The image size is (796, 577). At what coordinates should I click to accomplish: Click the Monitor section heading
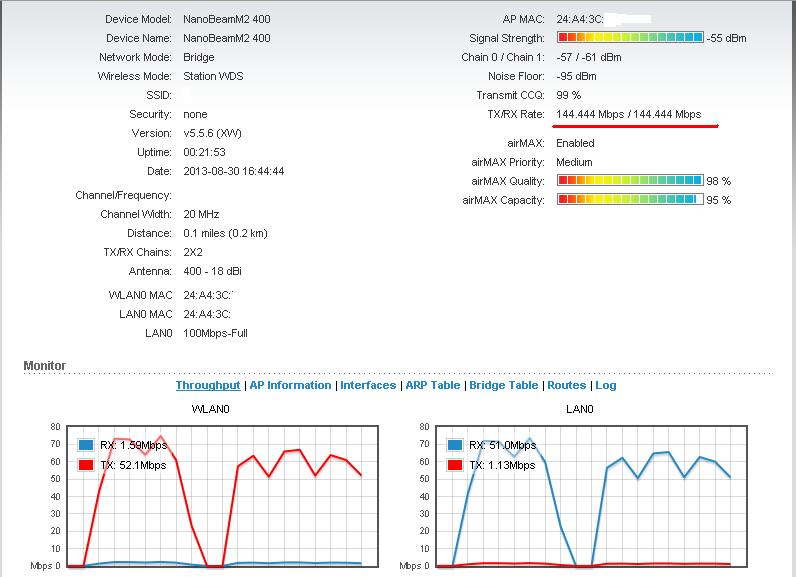point(45,366)
